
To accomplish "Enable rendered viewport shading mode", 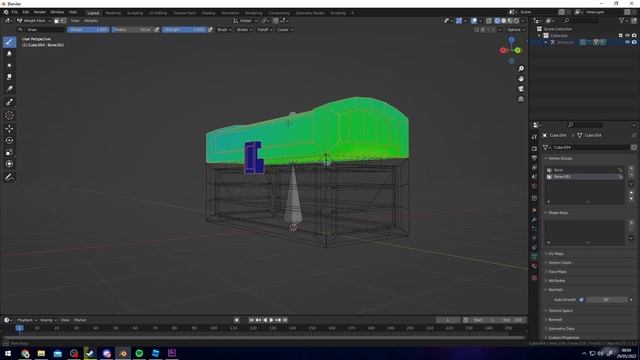I will (x=516, y=20).
